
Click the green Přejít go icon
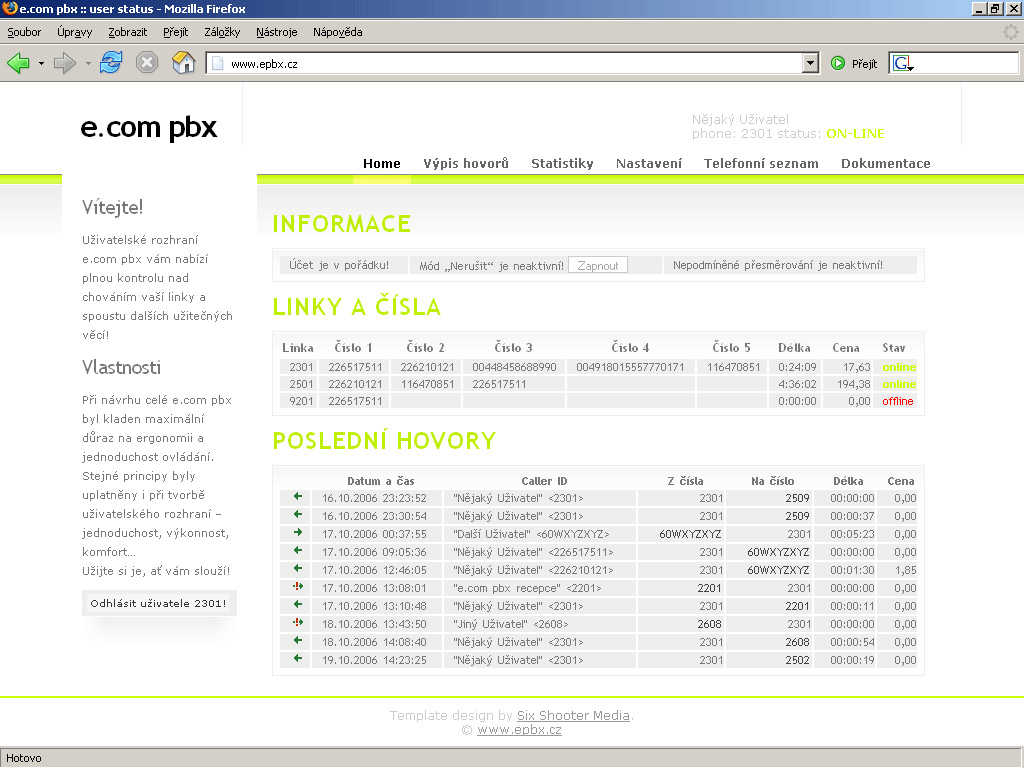click(838, 63)
